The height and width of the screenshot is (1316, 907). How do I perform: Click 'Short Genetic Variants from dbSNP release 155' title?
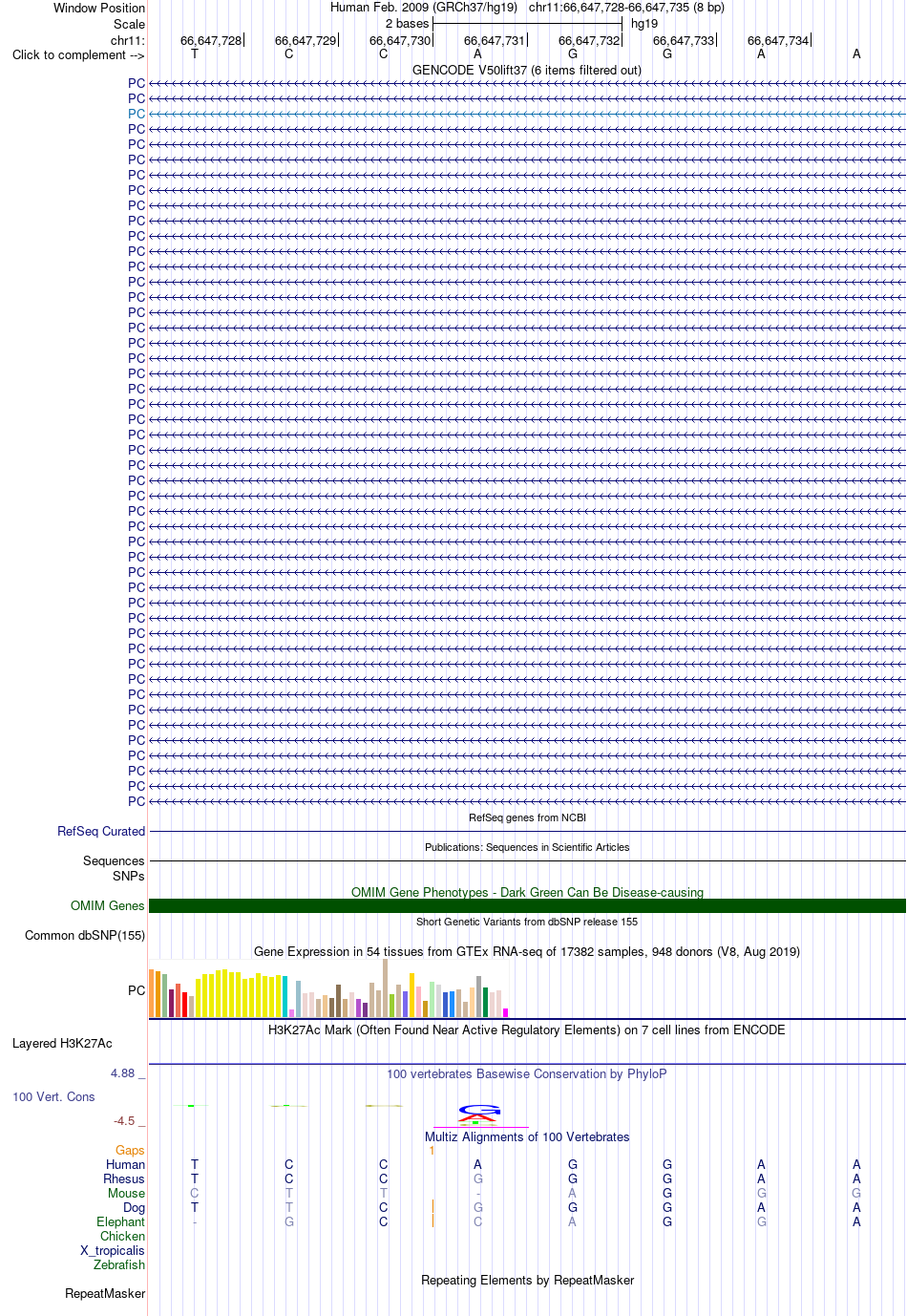point(527,922)
